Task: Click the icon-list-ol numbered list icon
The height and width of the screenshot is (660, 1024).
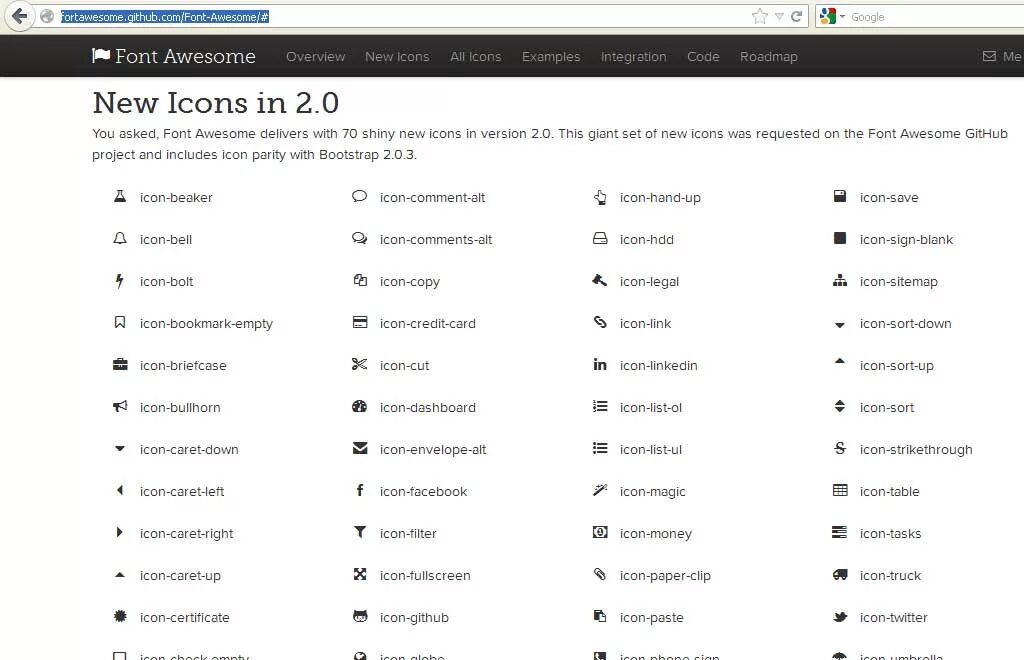Action: click(x=600, y=406)
